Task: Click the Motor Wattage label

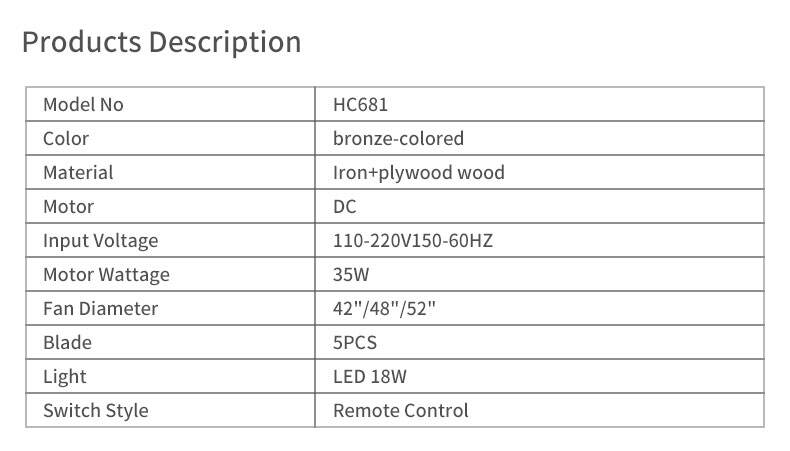Action: click(106, 275)
